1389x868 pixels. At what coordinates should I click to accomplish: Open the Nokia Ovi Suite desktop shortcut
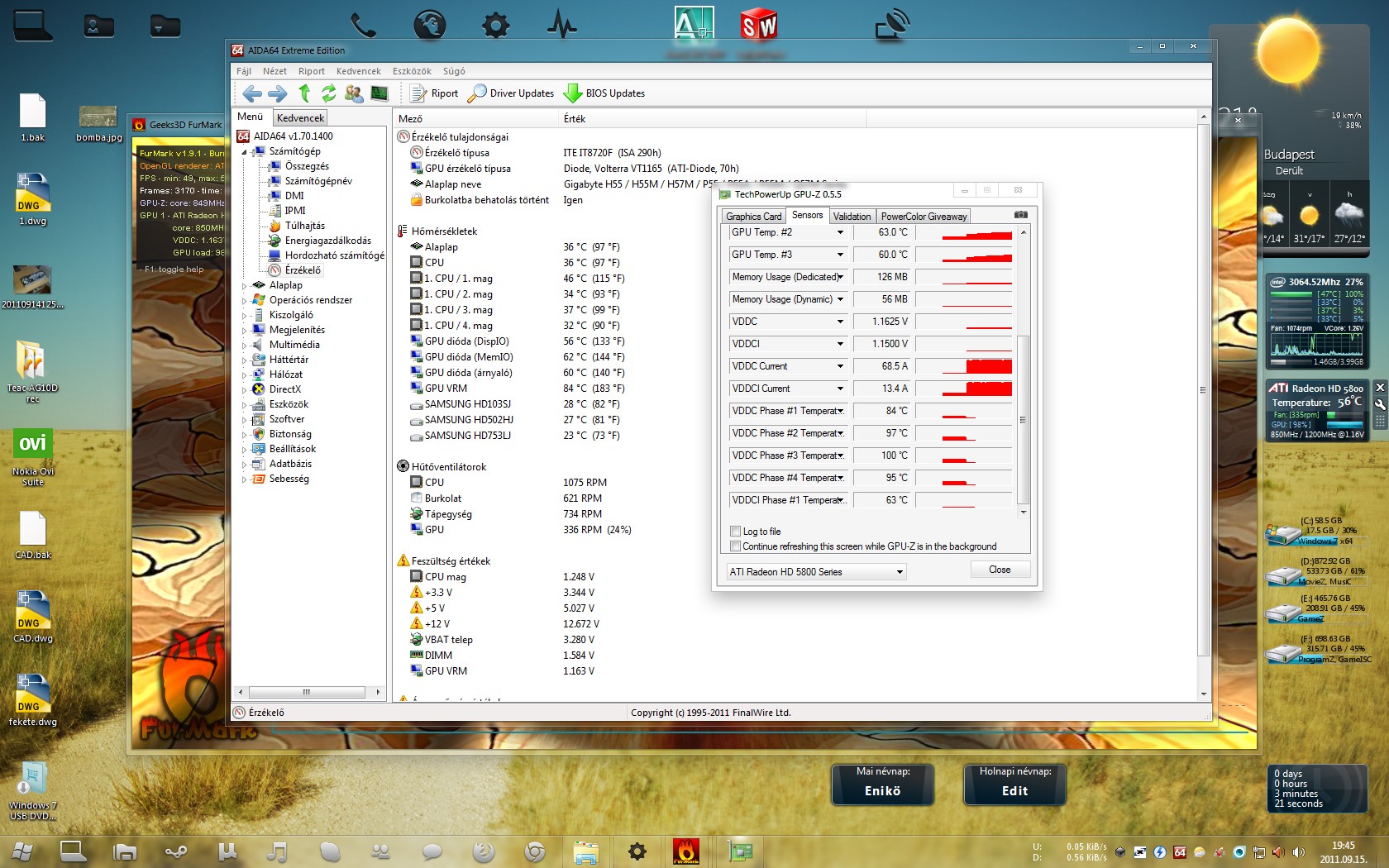point(33,457)
